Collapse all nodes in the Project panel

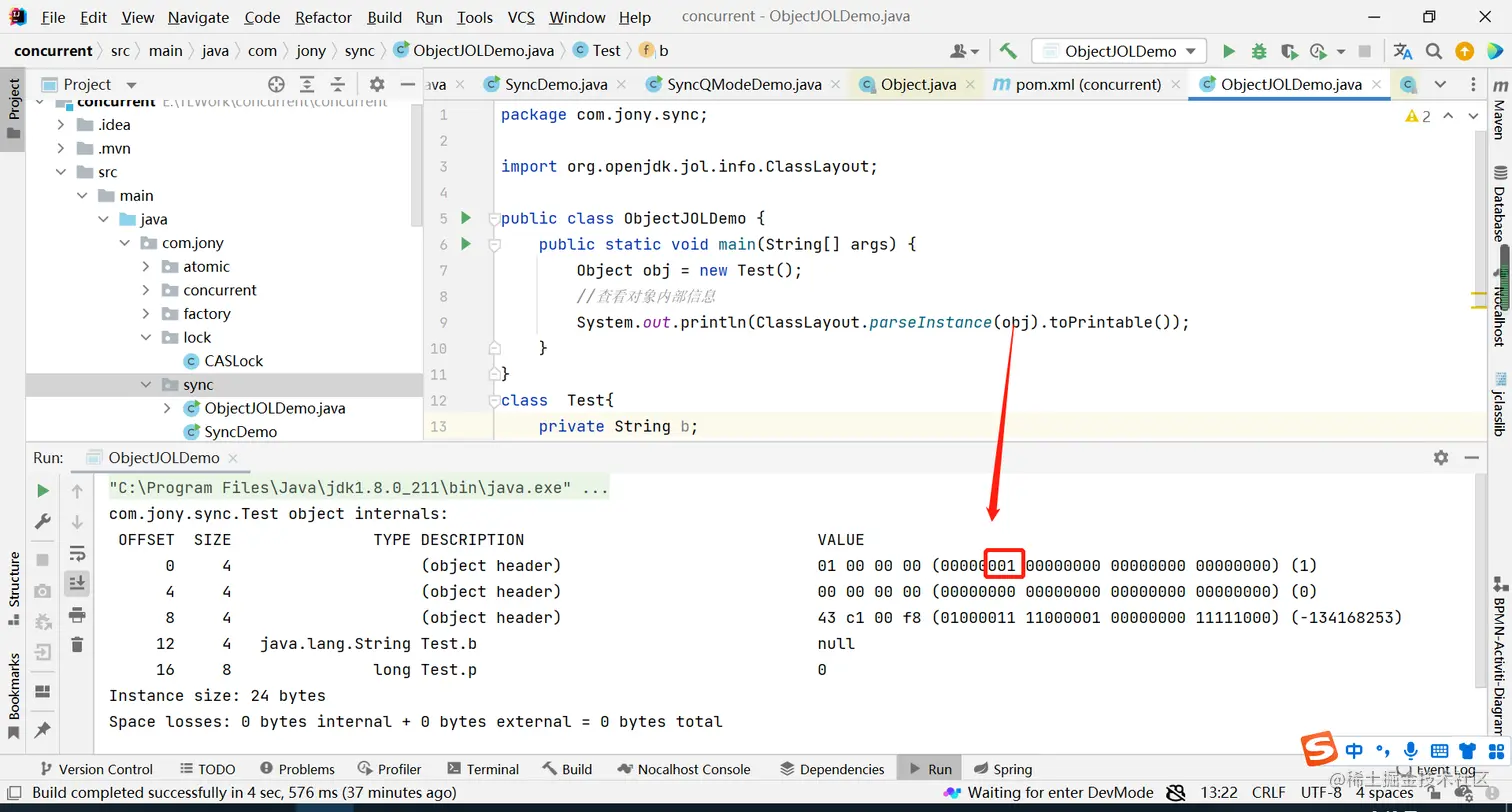click(337, 85)
